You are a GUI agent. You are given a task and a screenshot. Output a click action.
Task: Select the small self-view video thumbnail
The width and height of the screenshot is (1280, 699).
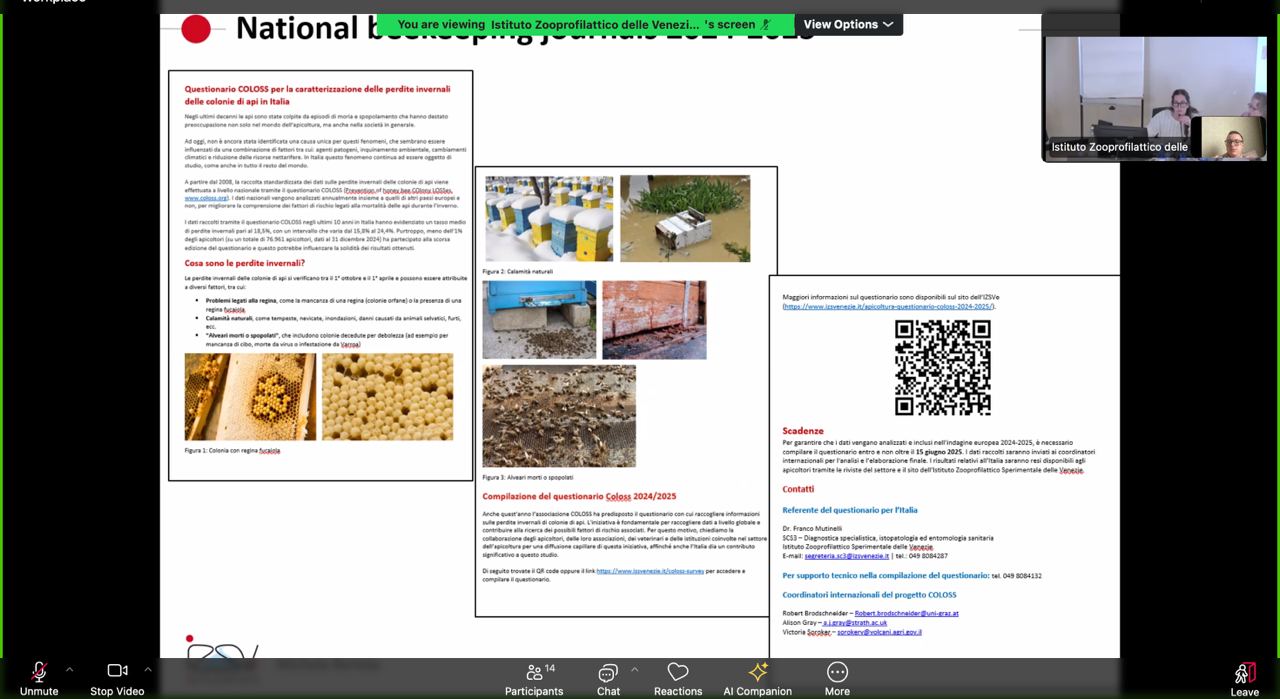point(1233,138)
